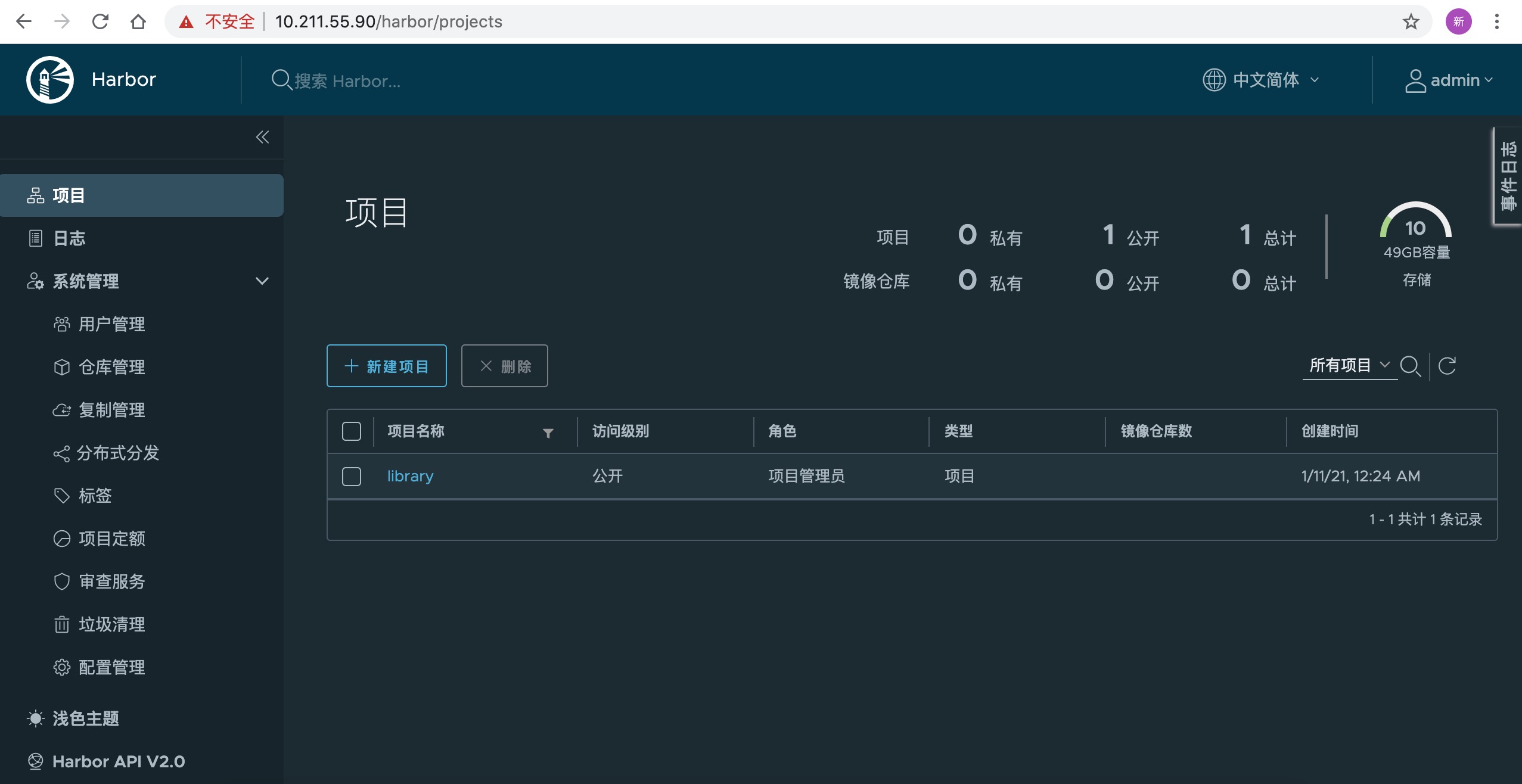Click the 公开 access level cell
Screen dimensions: 1522x784
(607, 476)
